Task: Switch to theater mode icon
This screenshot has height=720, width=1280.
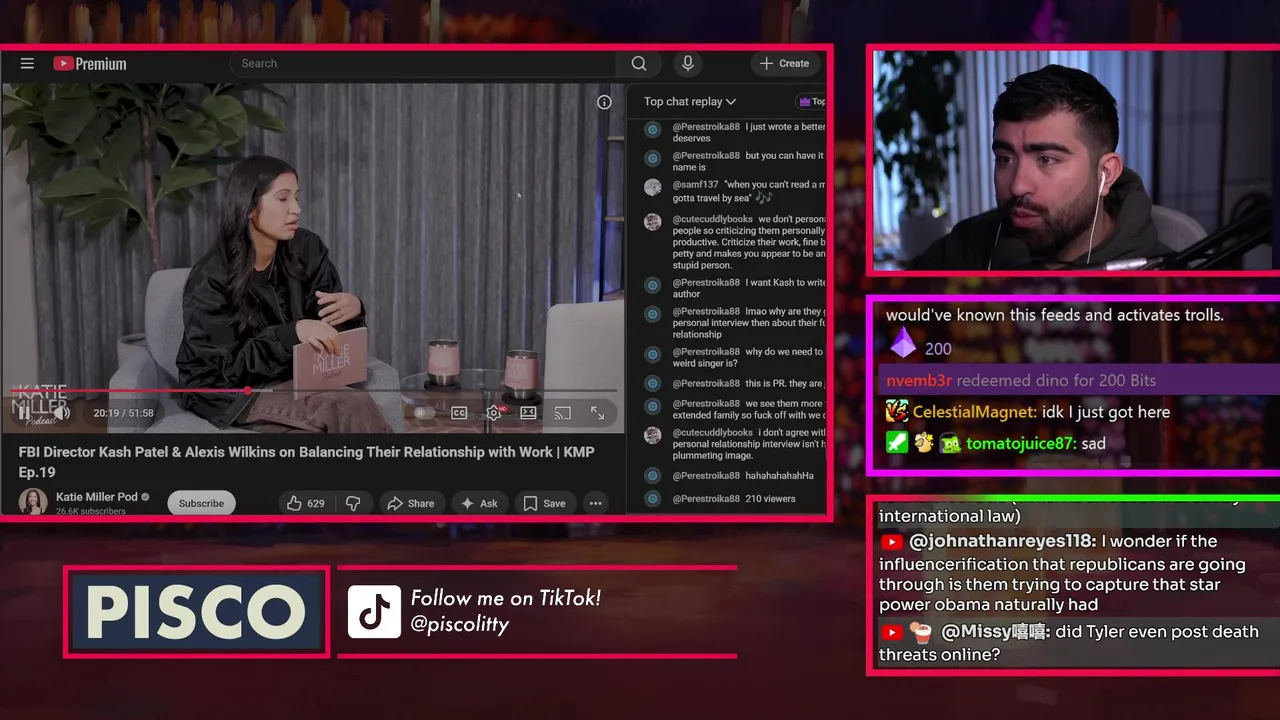Action: (x=528, y=412)
